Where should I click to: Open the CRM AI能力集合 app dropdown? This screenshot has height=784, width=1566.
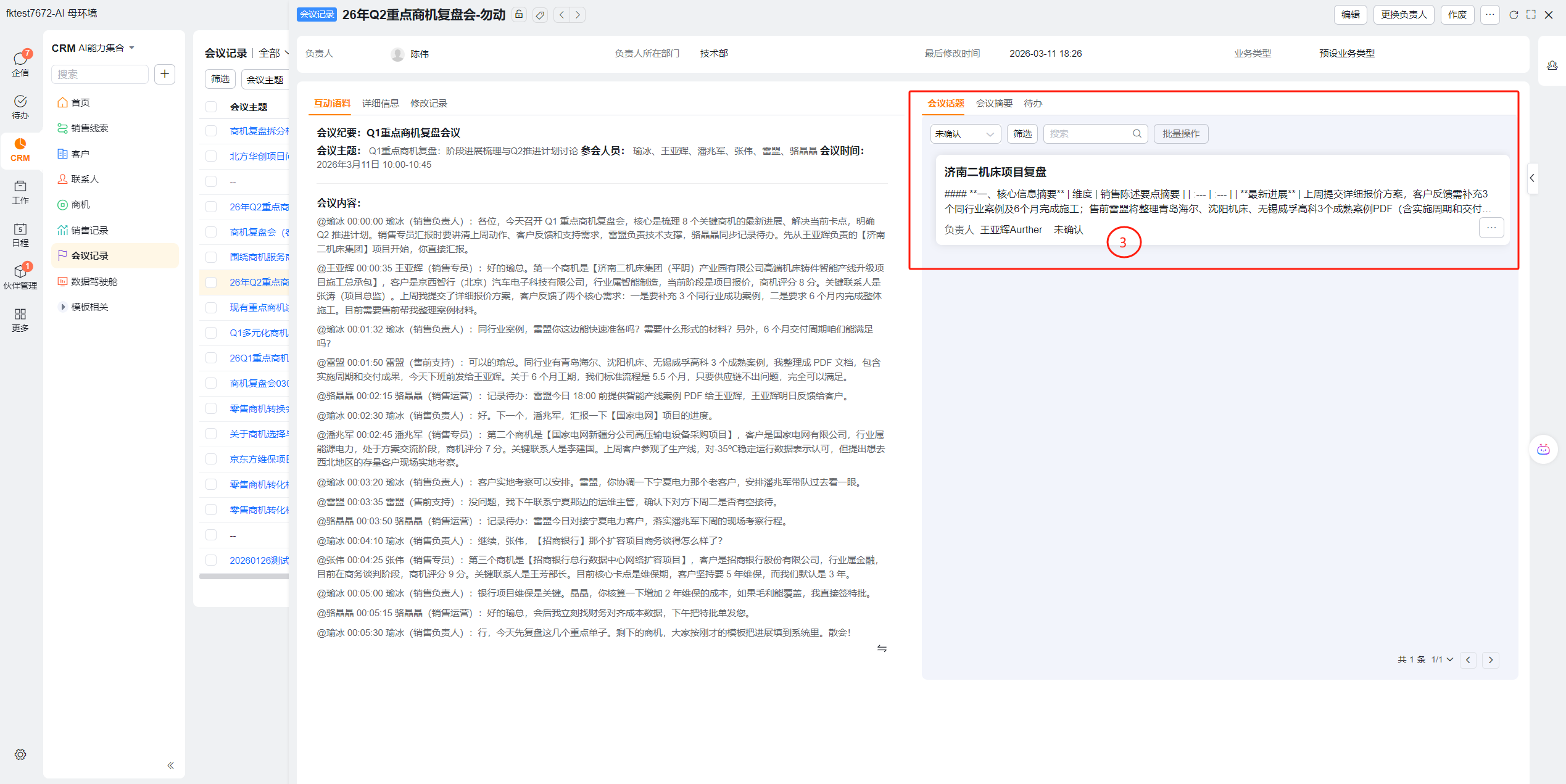(131, 48)
